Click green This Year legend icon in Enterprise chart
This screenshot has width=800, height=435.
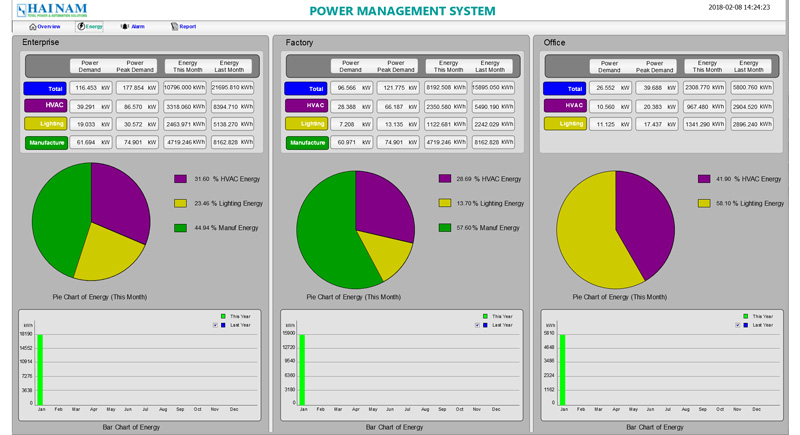coord(223,316)
